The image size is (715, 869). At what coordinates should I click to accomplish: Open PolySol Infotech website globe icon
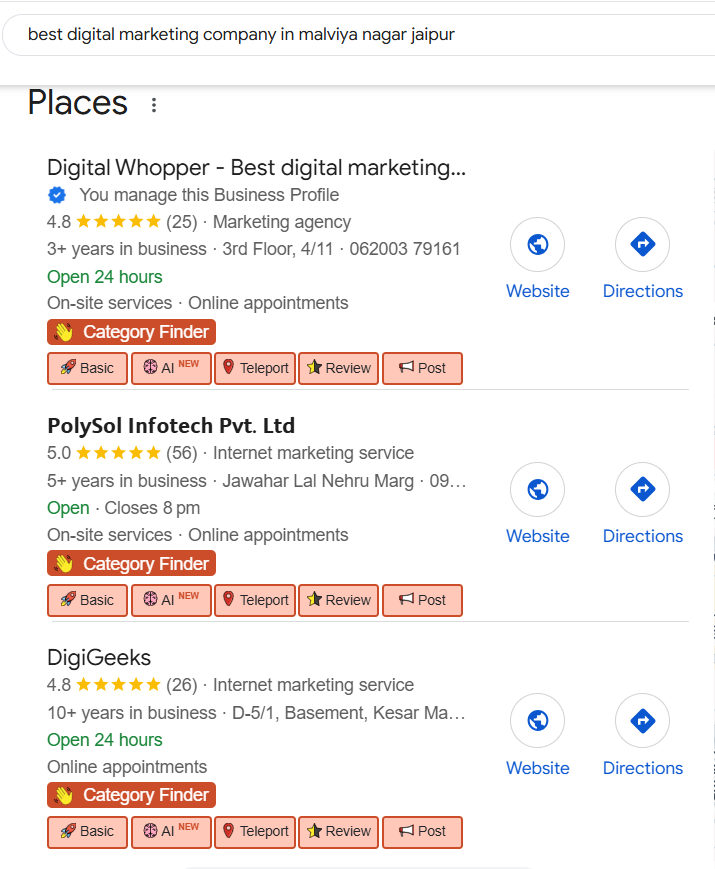click(x=537, y=490)
